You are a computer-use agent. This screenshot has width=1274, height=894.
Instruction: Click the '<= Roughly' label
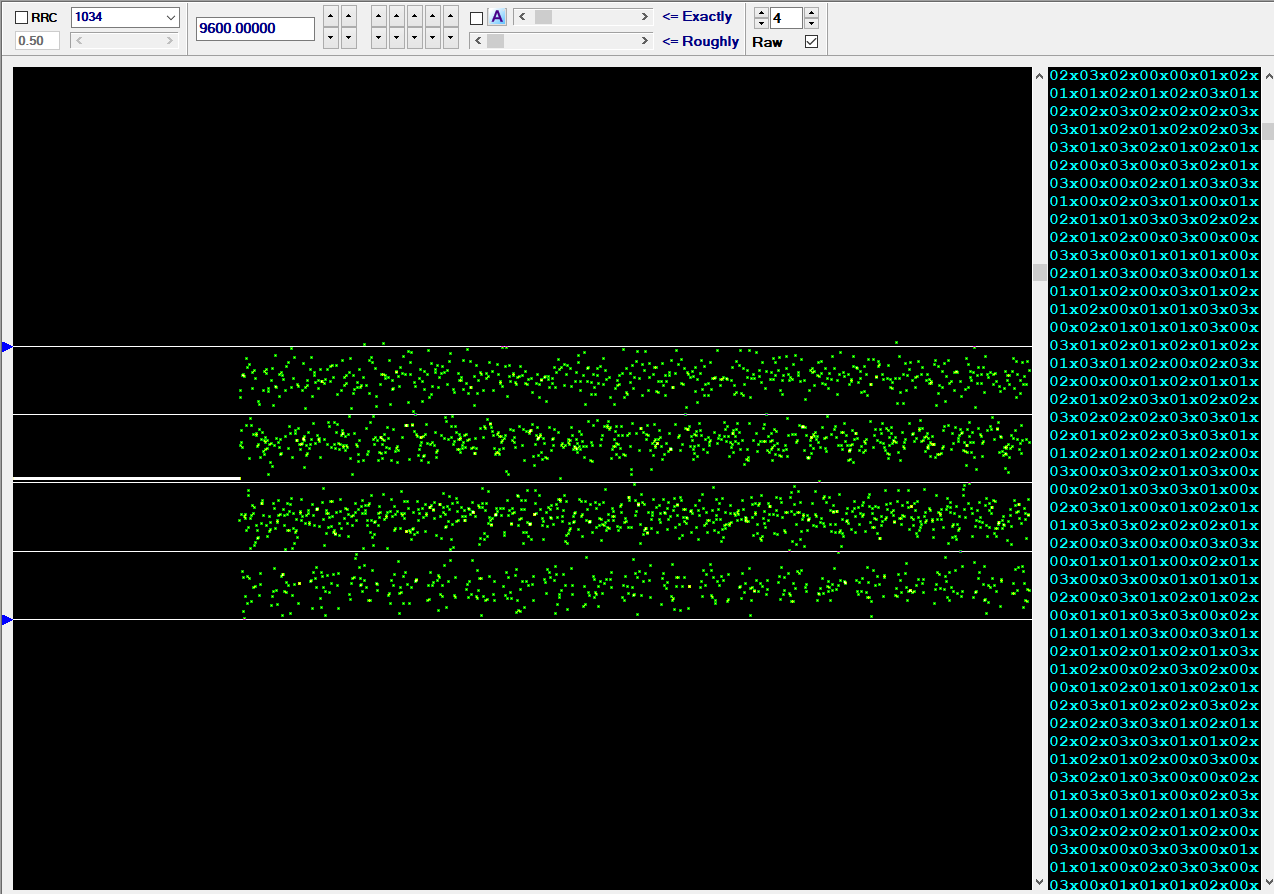click(700, 41)
